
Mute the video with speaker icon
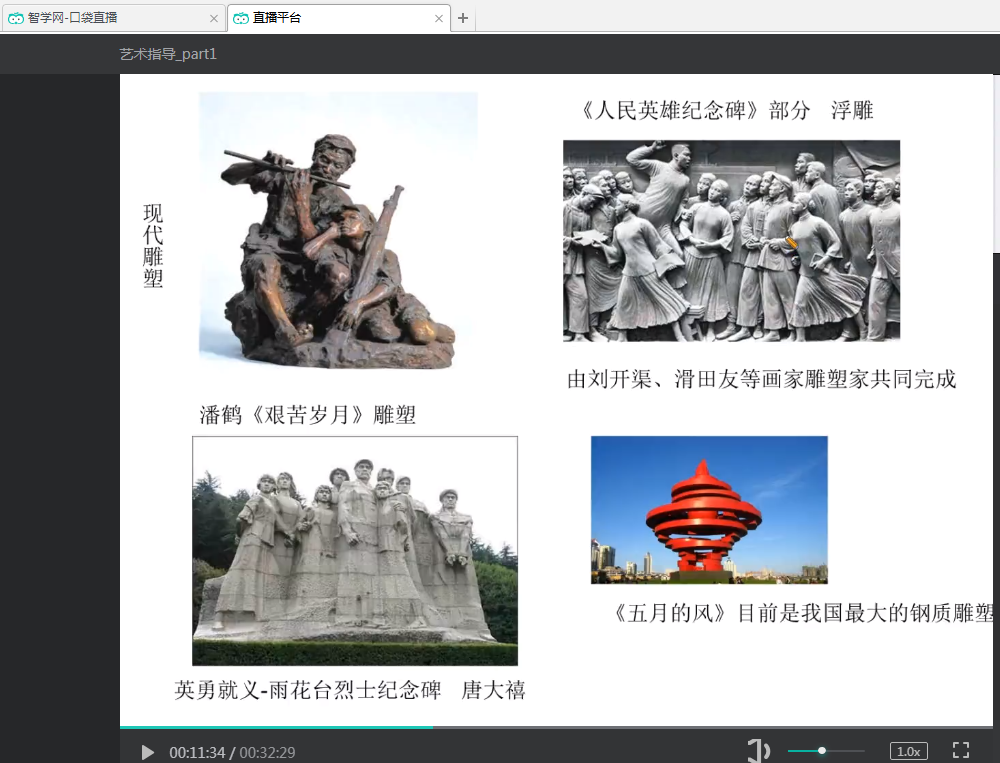[x=758, y=751]
